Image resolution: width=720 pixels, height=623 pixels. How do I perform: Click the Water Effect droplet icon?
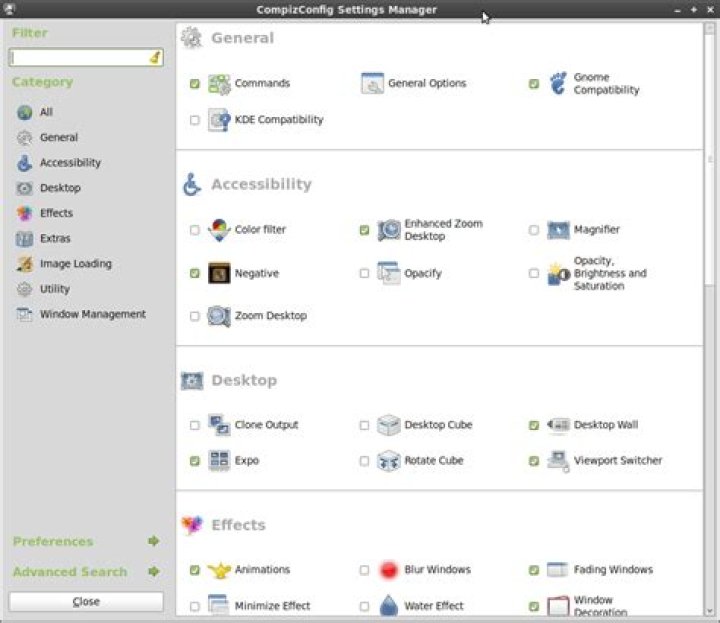pyautogui.click(x=388, y=605)
